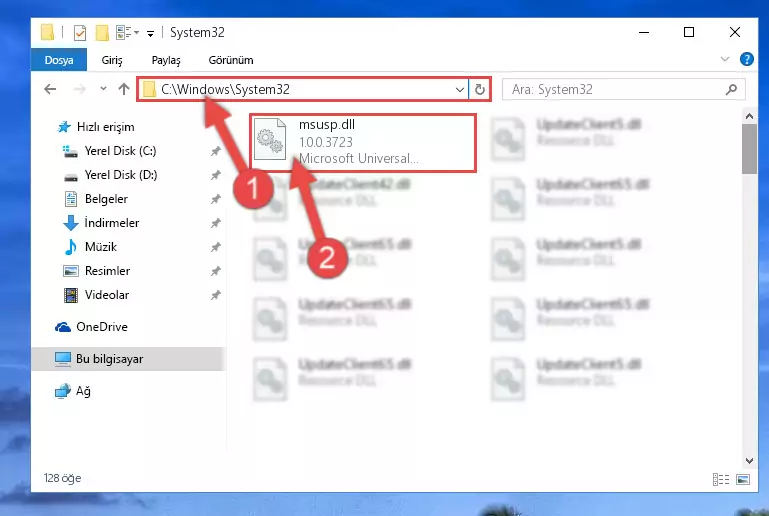Switch to the Giriş tab

coord(112,60)
